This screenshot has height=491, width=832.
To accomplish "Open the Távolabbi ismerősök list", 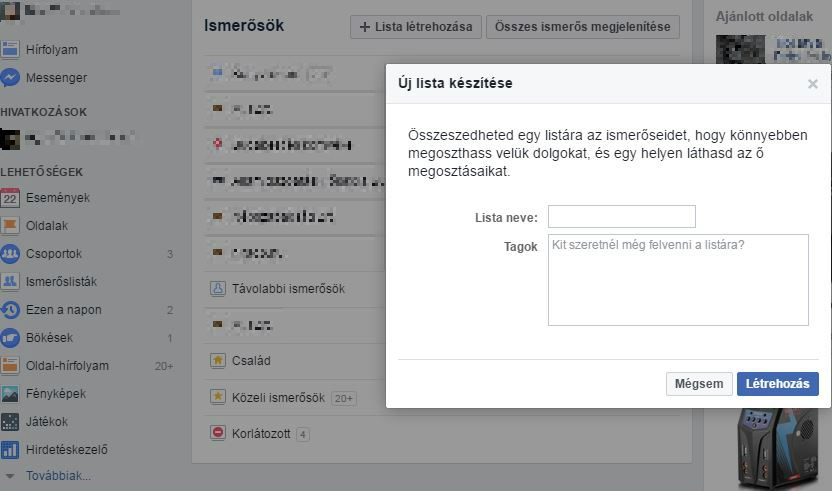I will pyautogui.click(x=288, y=289).
